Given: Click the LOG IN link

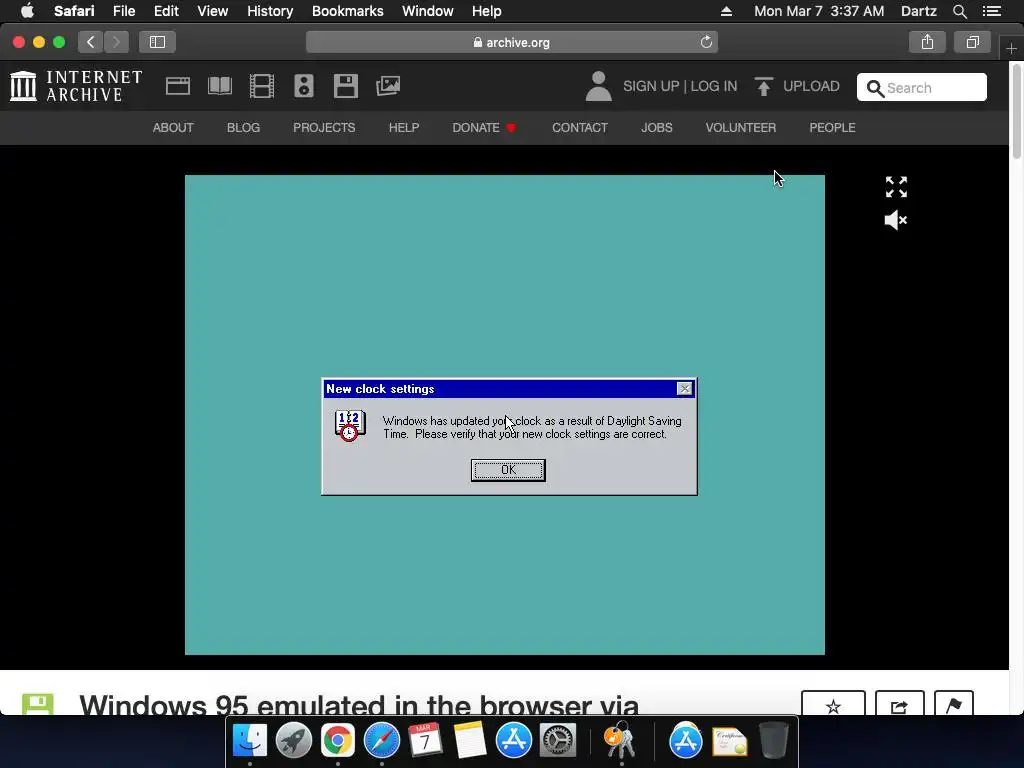Looking at the screenshot, I should pos(714,86).
